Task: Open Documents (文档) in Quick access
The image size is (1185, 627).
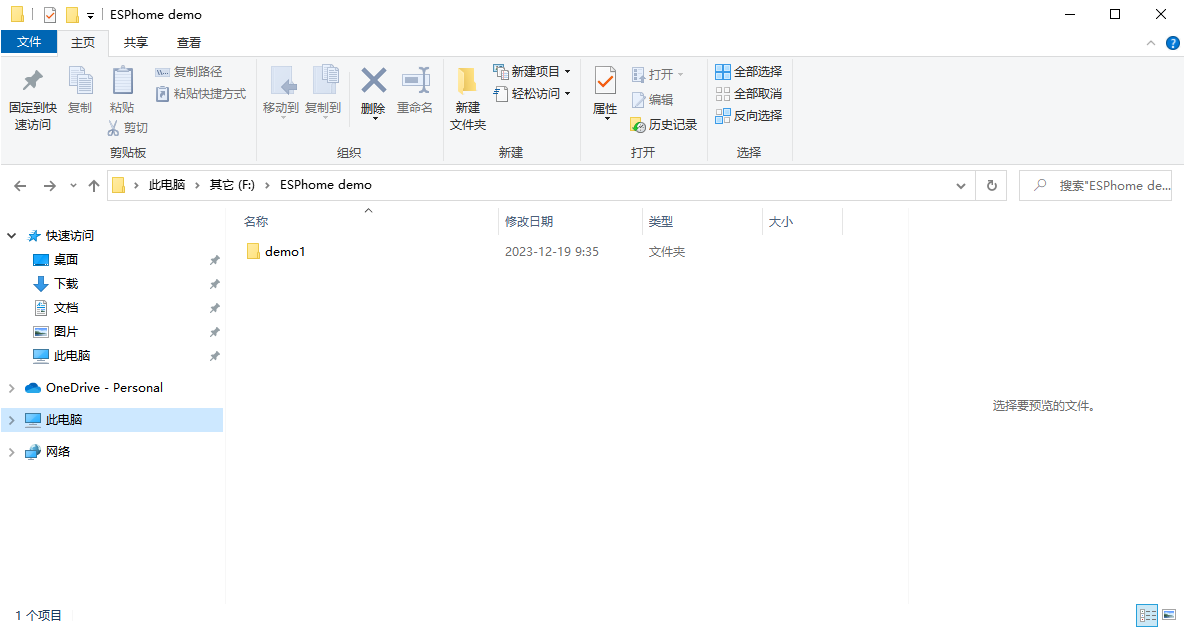Action: (x=66, y=308)
